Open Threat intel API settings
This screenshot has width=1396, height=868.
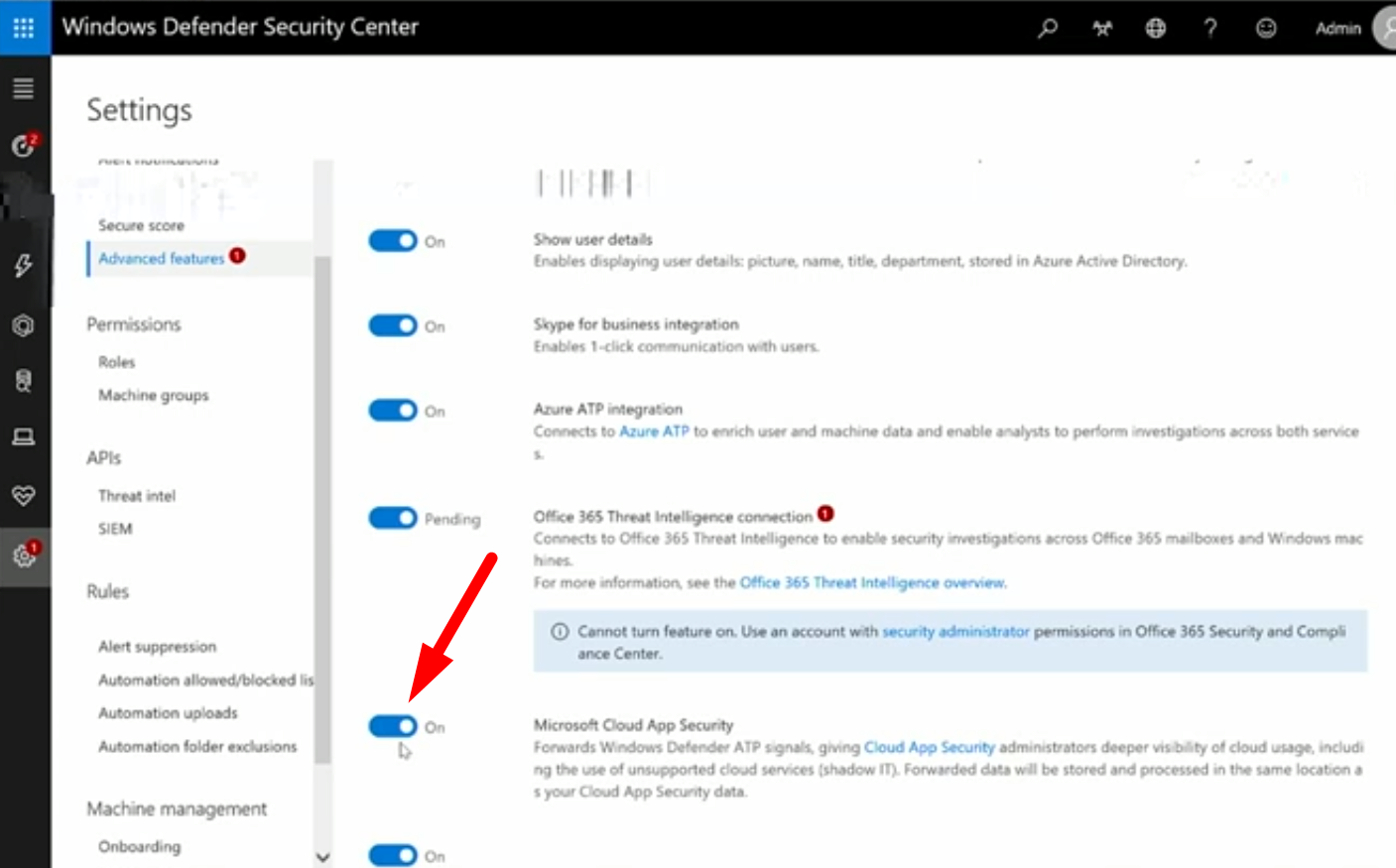[x=137, y=496]
